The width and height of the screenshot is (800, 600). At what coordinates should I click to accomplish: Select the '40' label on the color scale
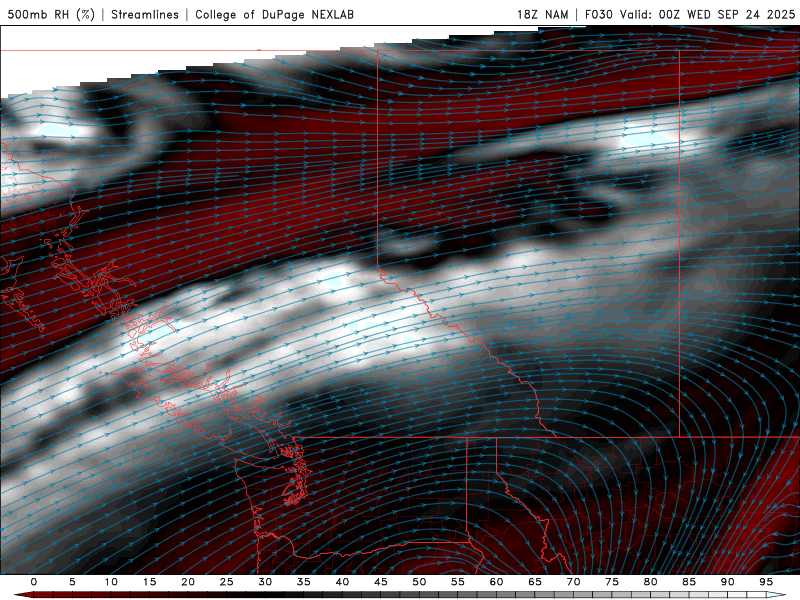coord(342,582)
